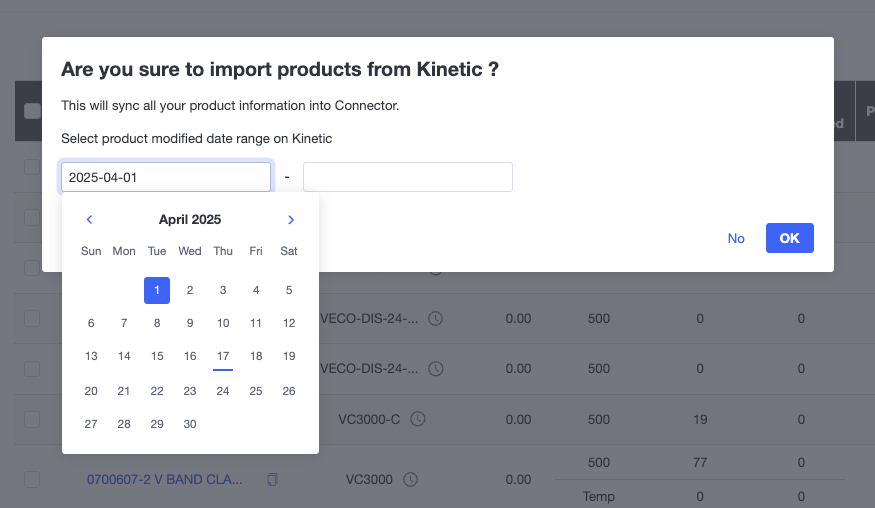
Task: Select April 13 in calendar
Action: [91, 356]
